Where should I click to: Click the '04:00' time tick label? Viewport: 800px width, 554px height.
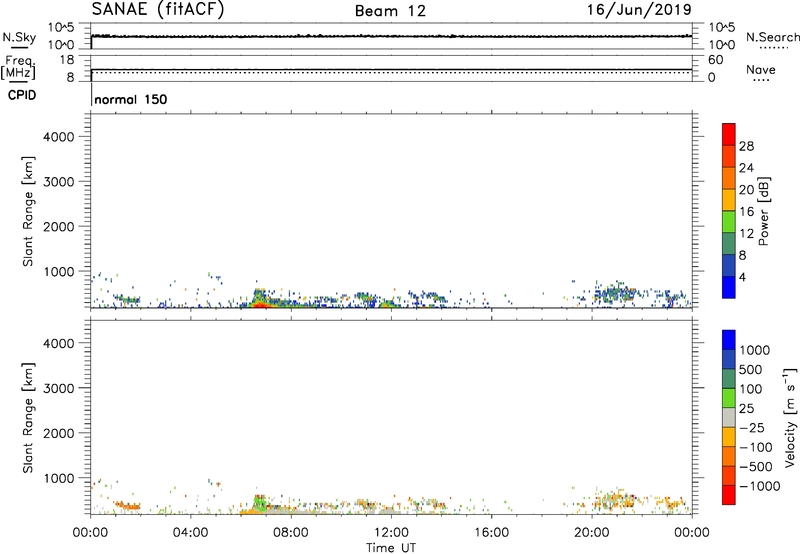point(191,533)
